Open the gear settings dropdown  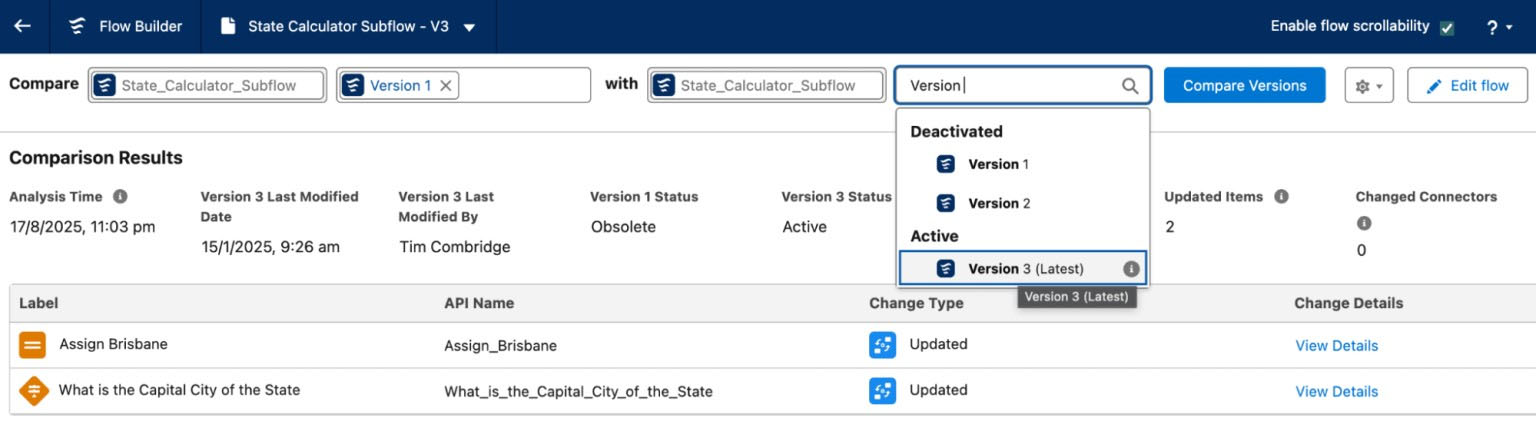(1368, 86)
